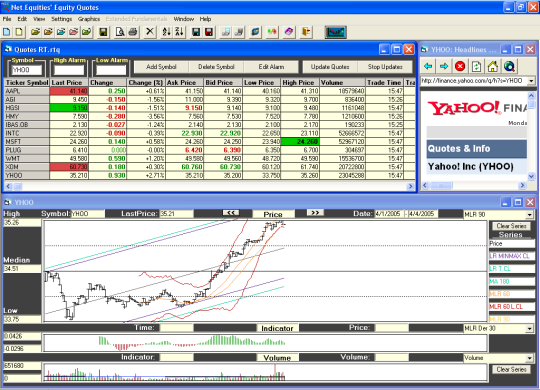Open the MLR 90 series dropdown

529,215
